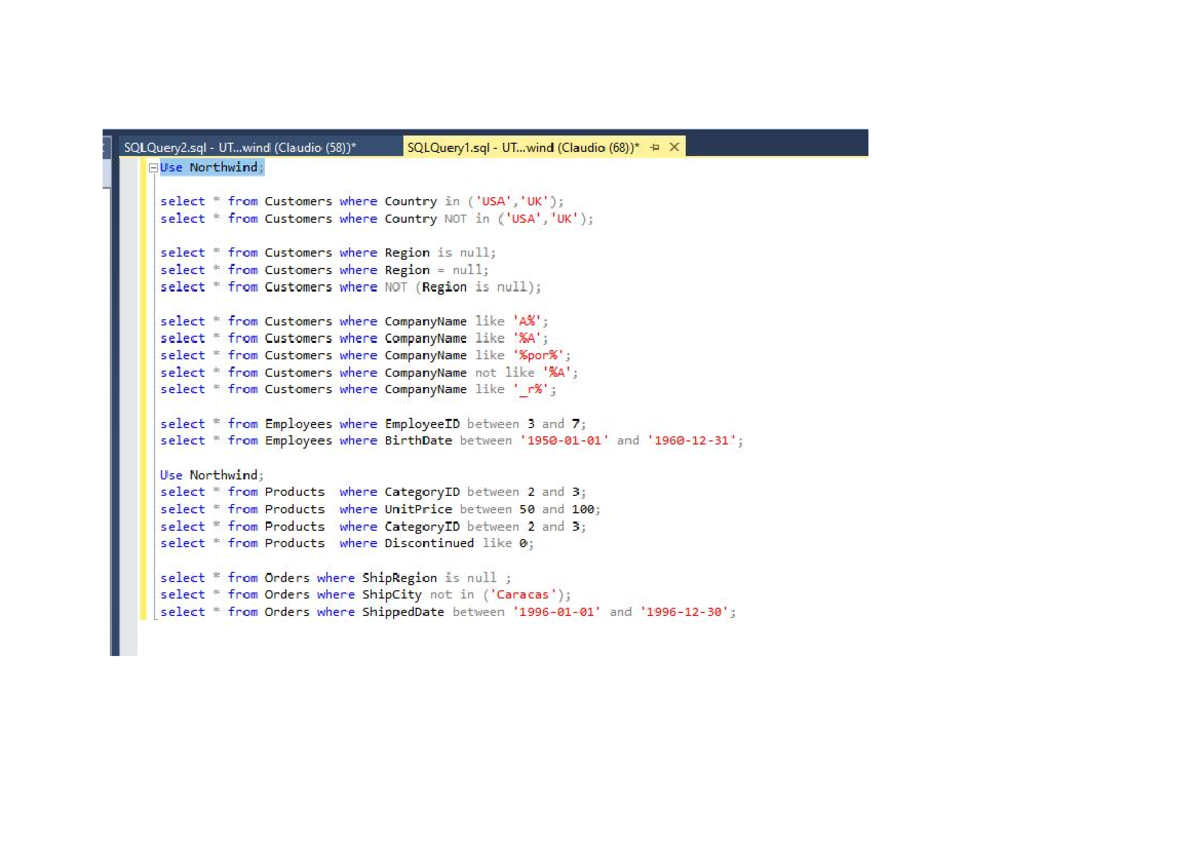Pin the SQLQuery1.sql tab
The width and height of the screenshot is (1200, 849).
tap(655, 148)
